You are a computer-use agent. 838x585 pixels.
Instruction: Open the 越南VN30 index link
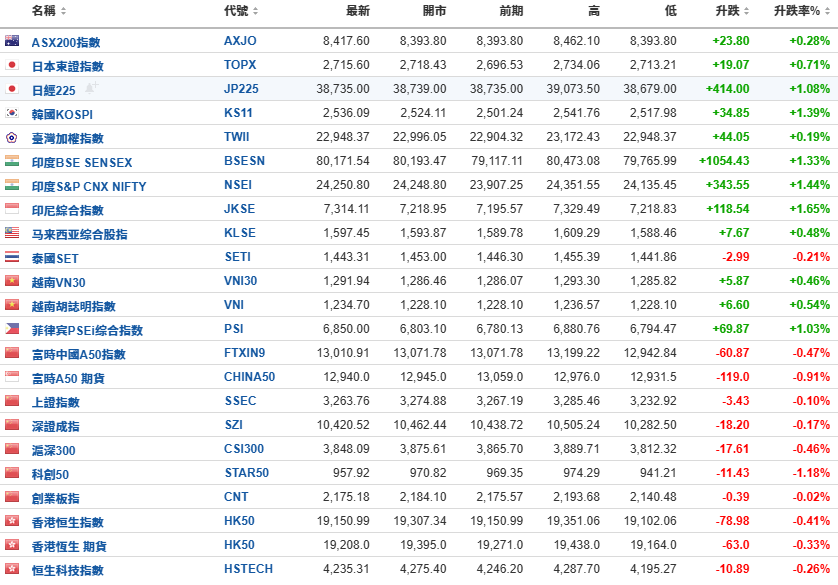(x=58, y=282)
